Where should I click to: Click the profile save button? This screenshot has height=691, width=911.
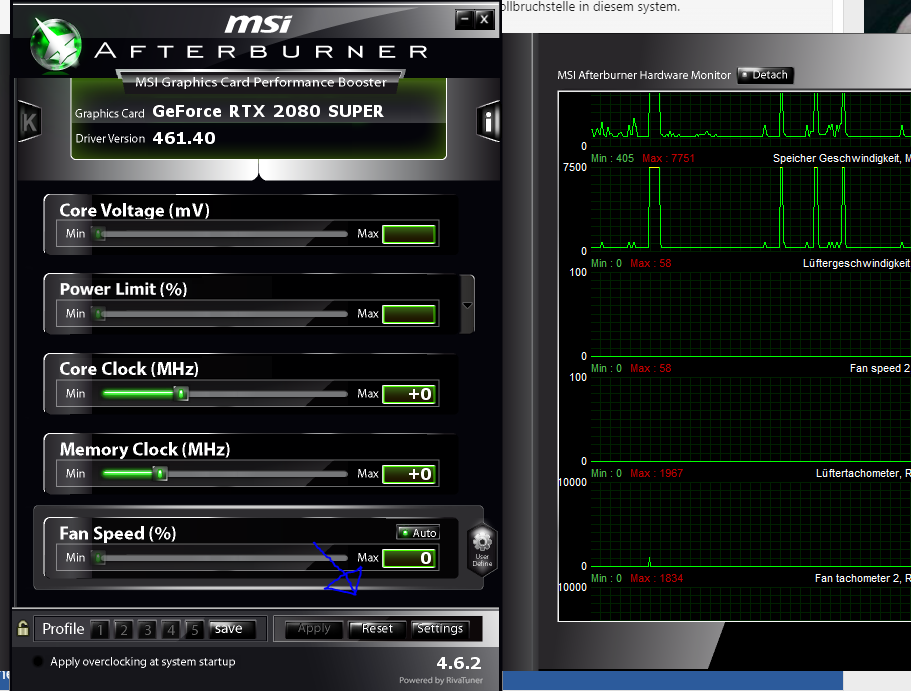coord(232,629)
